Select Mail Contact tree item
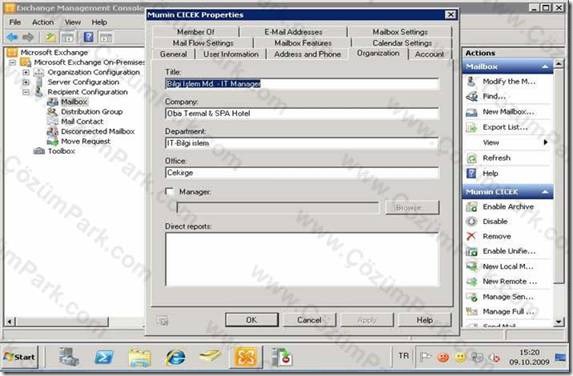 click(x=82, y=122)
